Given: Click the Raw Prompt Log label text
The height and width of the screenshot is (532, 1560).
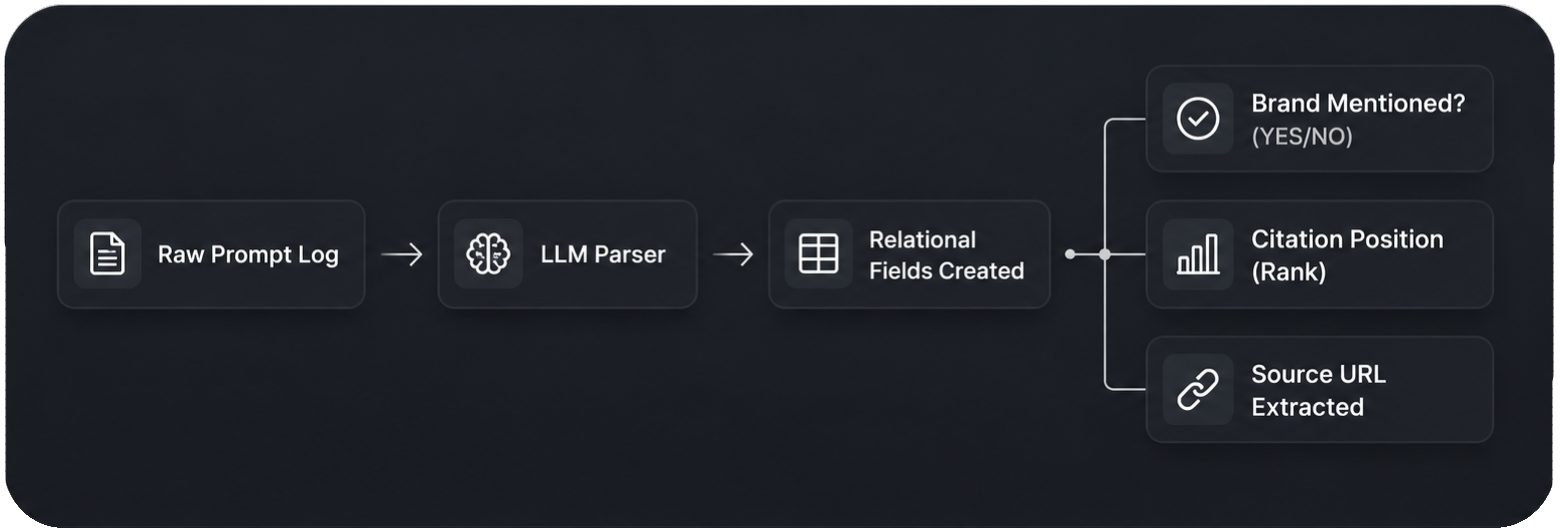Looking at the screenshot, I should click(x=248, y=254).
